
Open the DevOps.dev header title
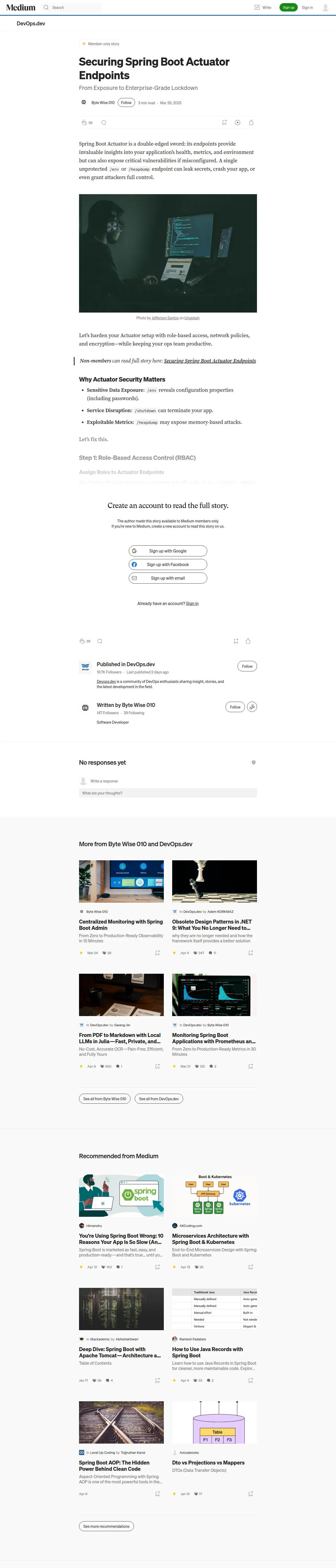coord(31,24)
